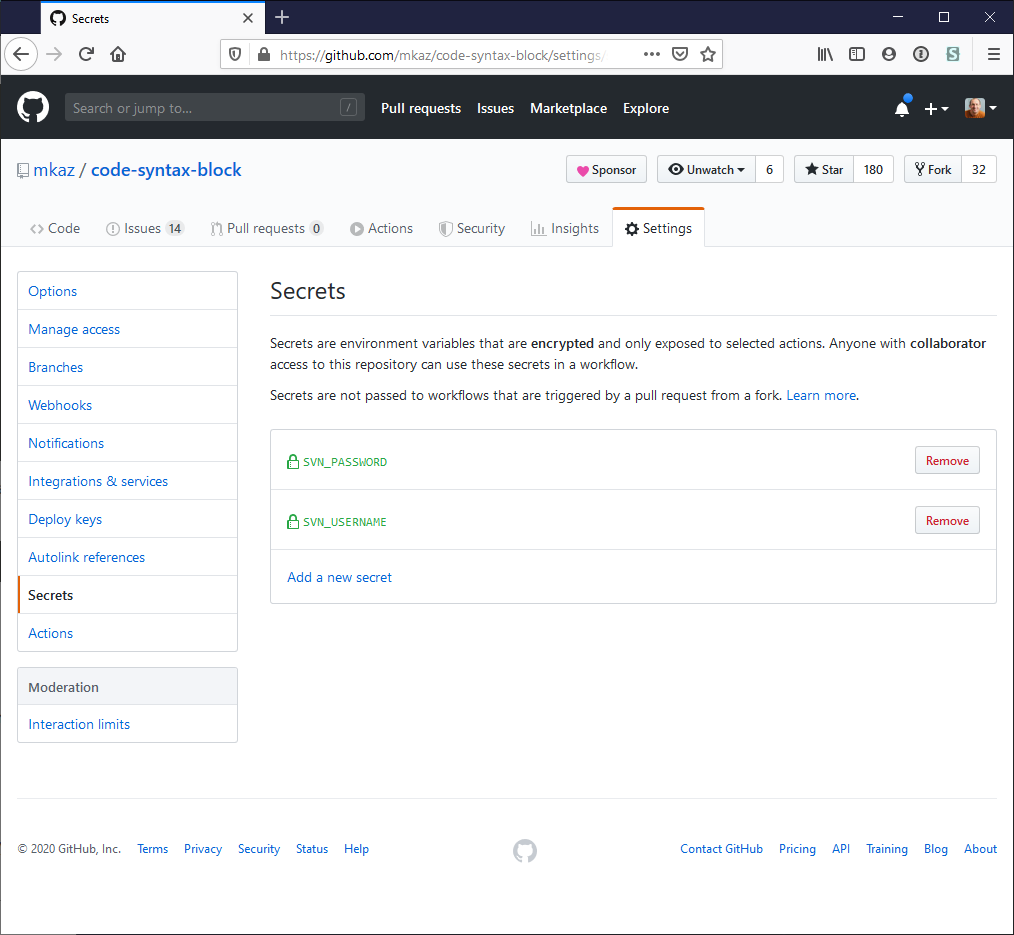View the forks count 32
The image size is (1014, 935).
pos(978,169)
